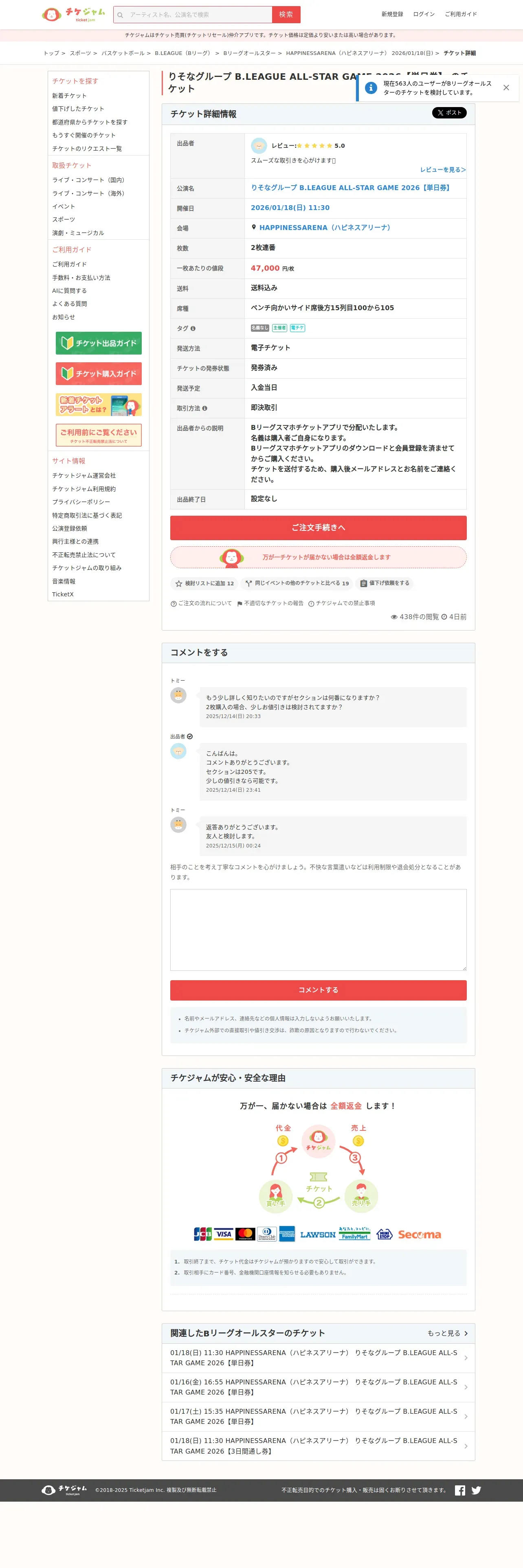This screenshot has width=523, height=1568.
Task: Click the 2026/01/18(日) 11:30 date link
Action: coord(290,208)
